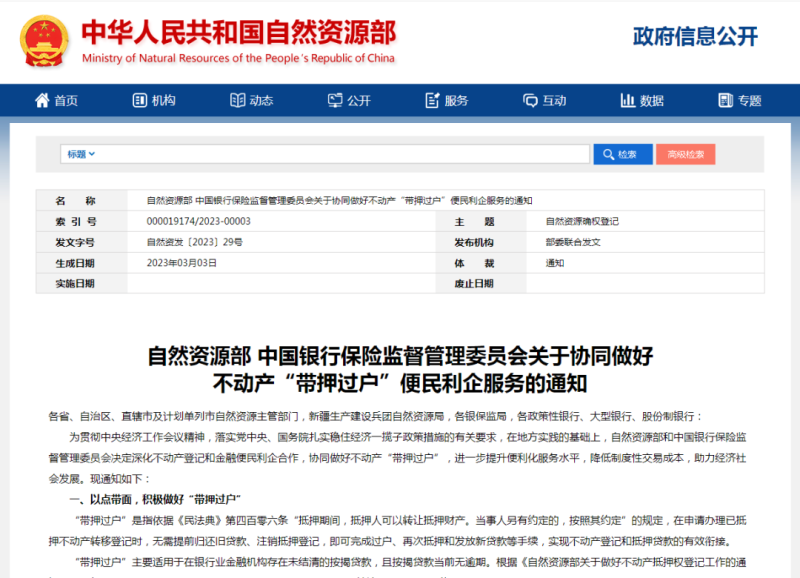
Task: Open the 机构 navigation tab
Action: [x=154, y=100]
